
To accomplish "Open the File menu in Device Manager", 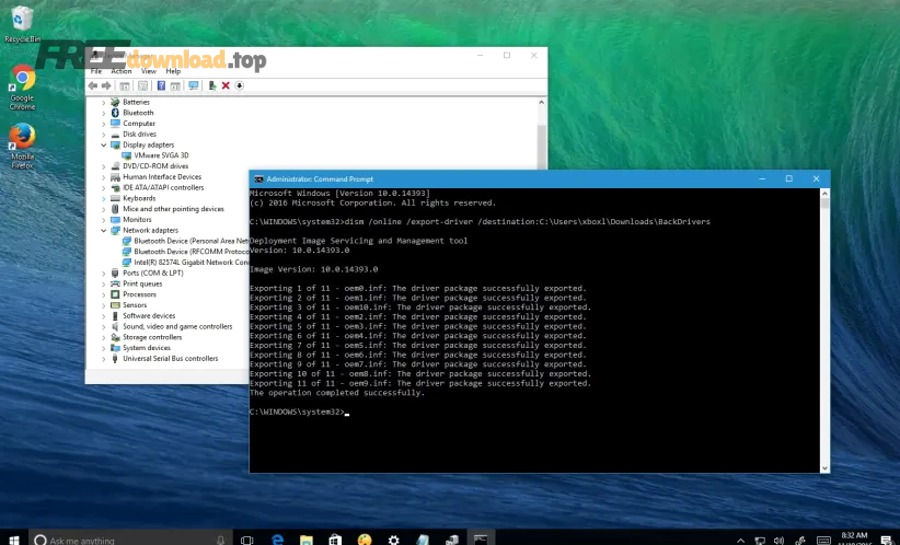I will pos(96,71).
